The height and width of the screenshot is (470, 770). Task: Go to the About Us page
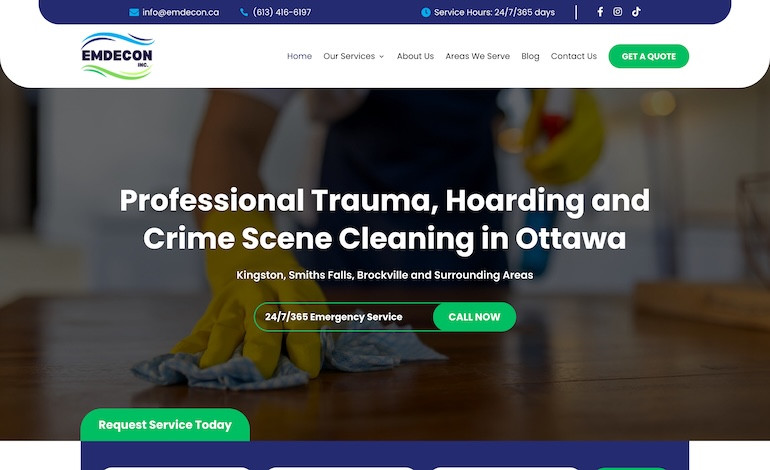pos(415,56)
